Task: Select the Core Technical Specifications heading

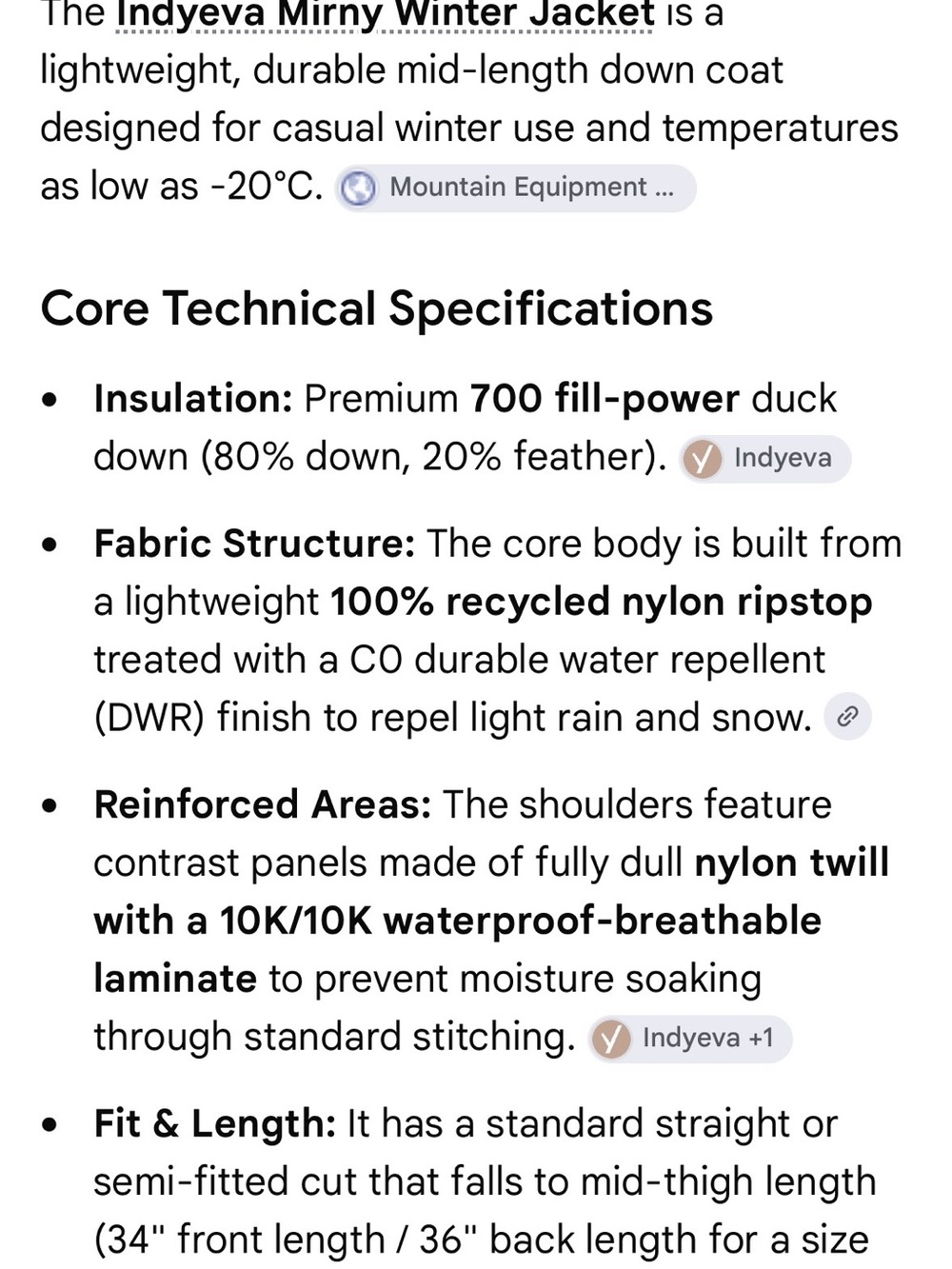Action: pos(377,308)
